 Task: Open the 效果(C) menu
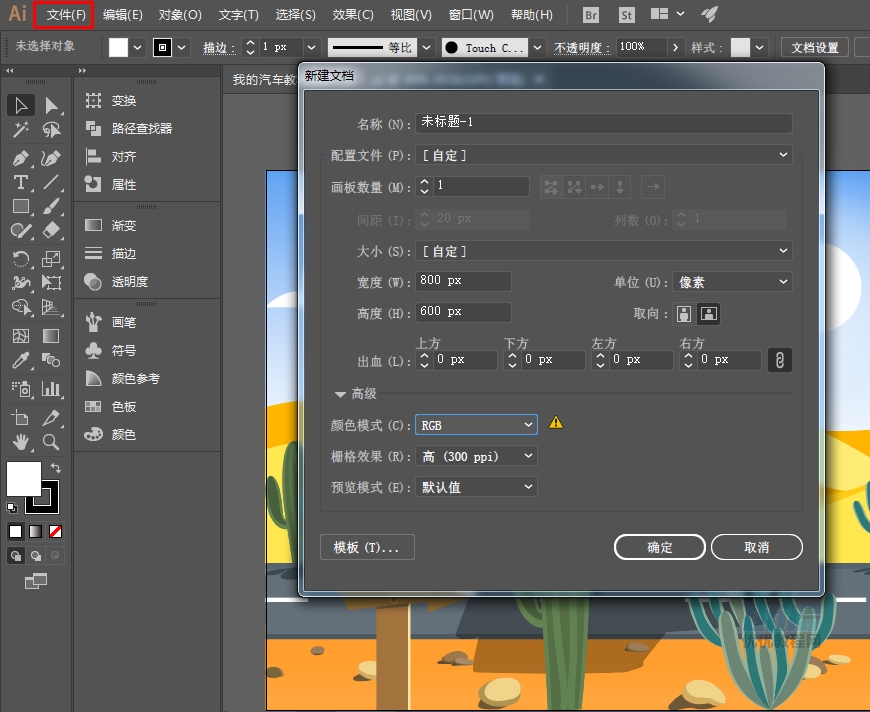(353, 15)
